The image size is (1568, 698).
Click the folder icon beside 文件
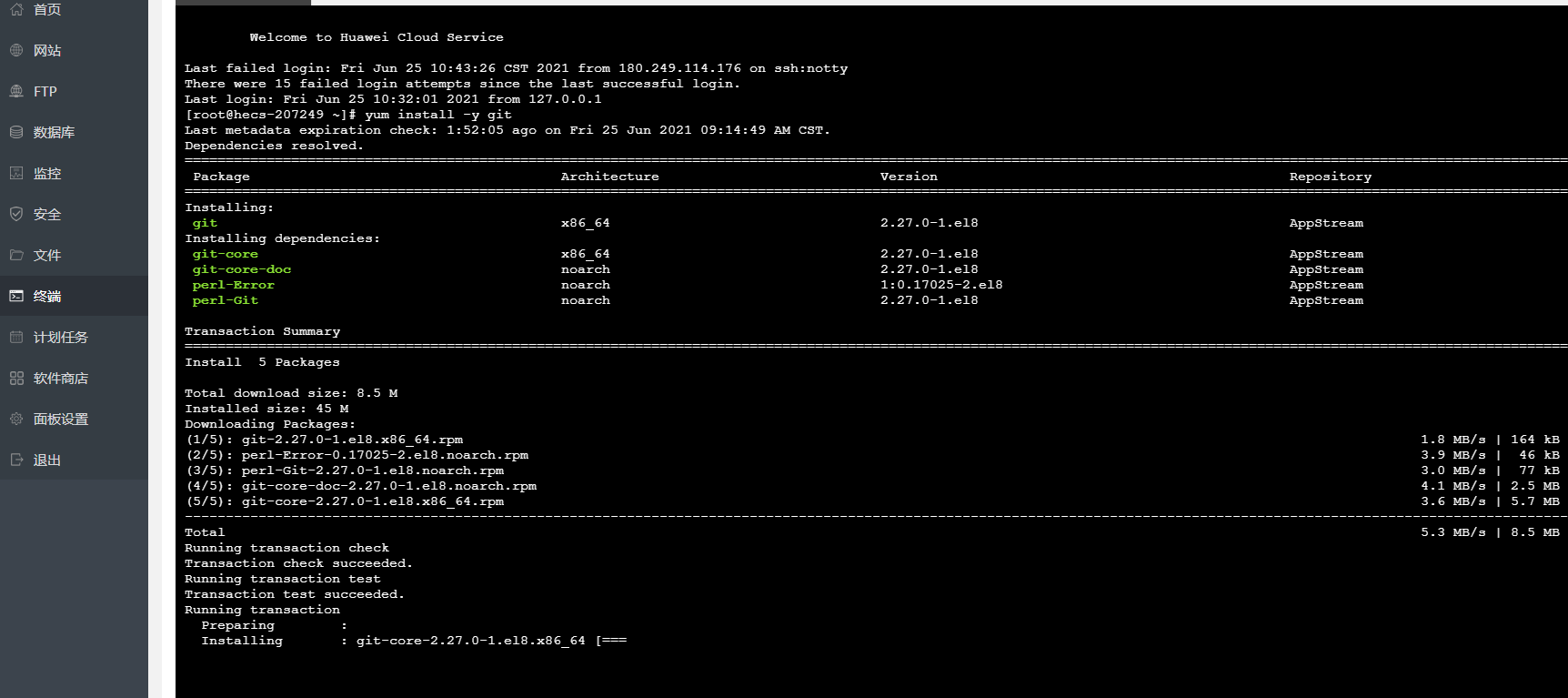(x=16, y=255)
